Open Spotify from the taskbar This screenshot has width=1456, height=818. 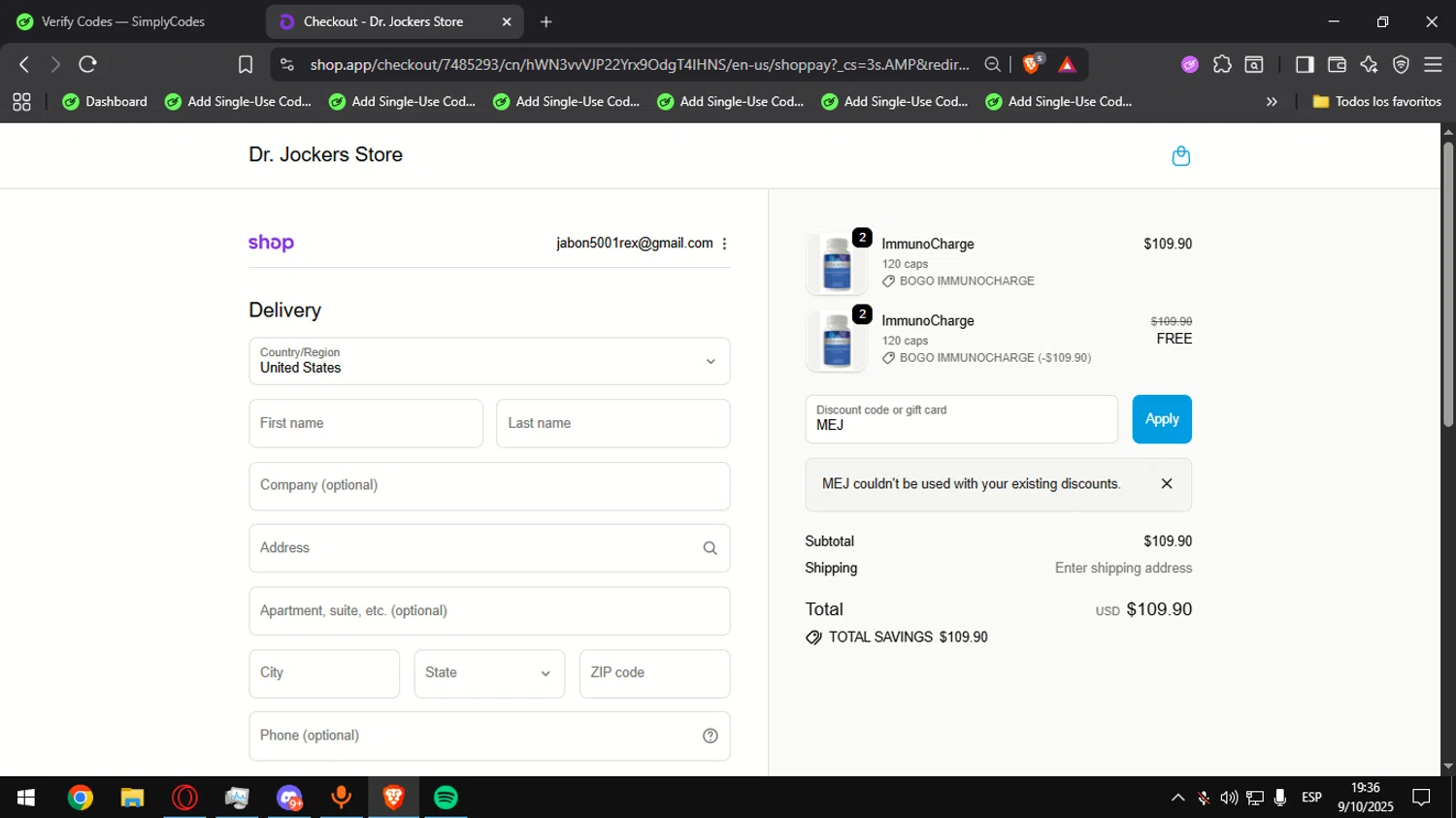[x=446, y=798]
